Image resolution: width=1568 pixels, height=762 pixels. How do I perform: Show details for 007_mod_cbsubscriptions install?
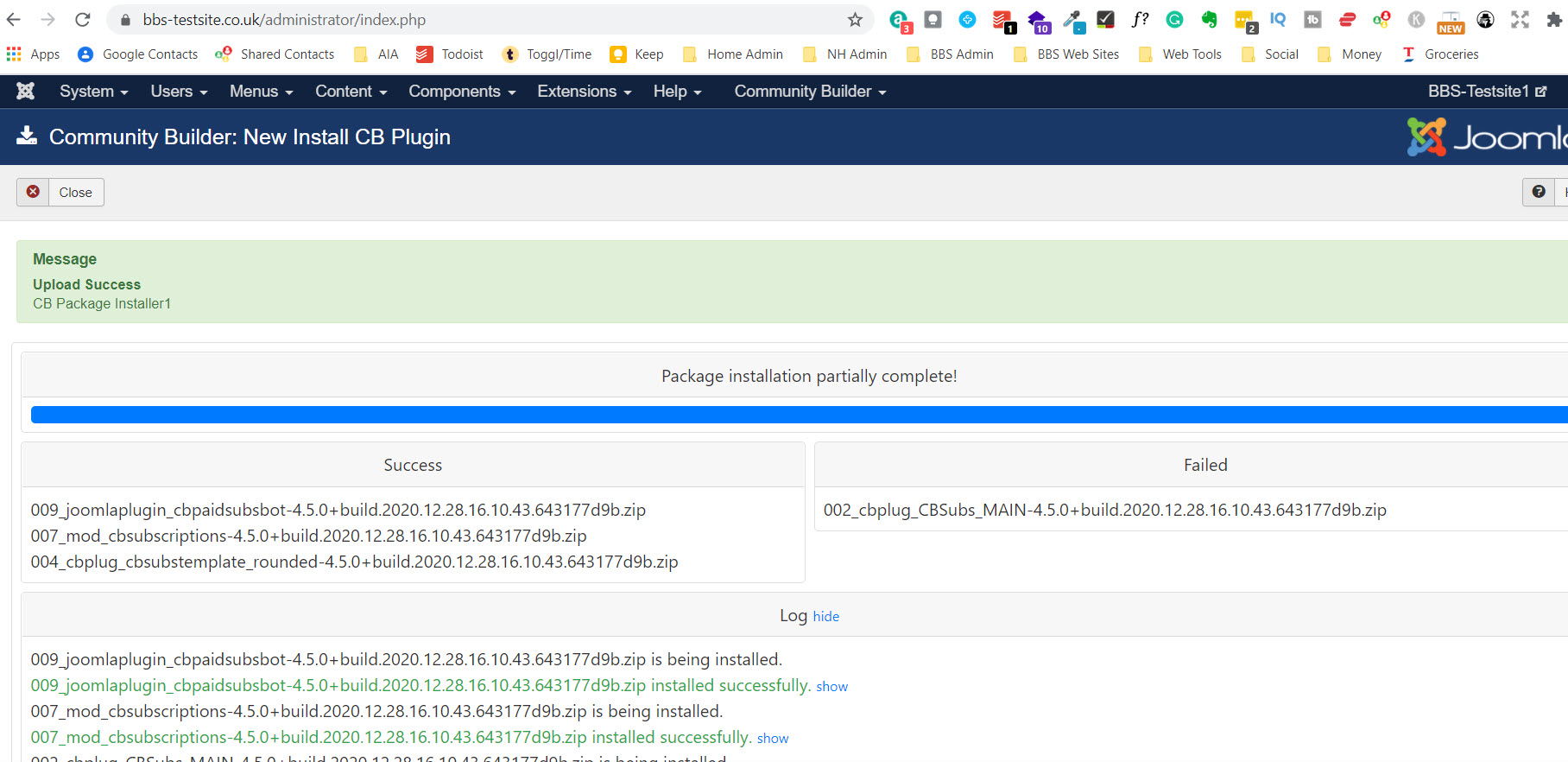(x=773, y=738)
